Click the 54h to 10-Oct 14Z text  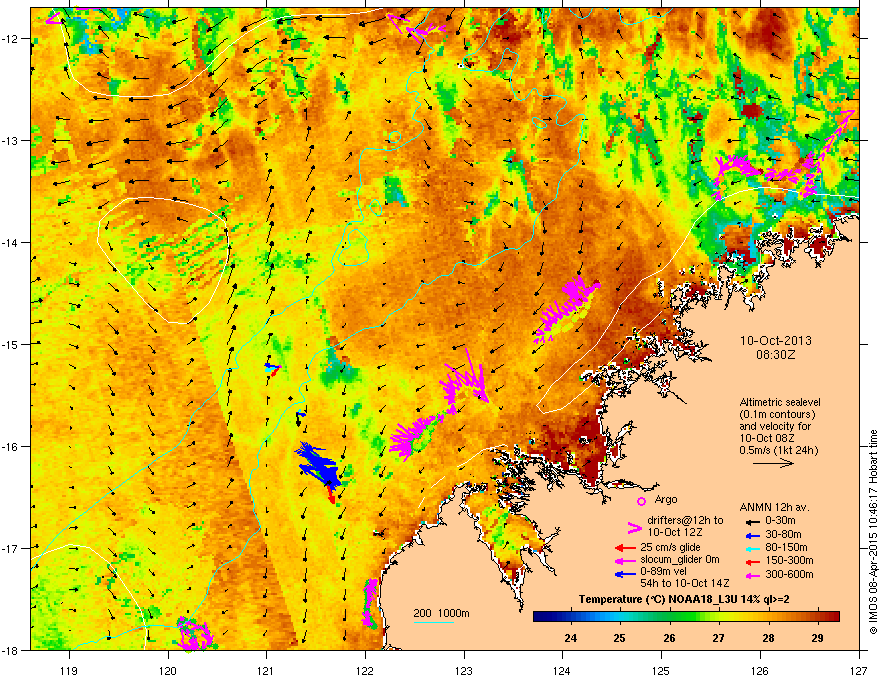[685, 583]
